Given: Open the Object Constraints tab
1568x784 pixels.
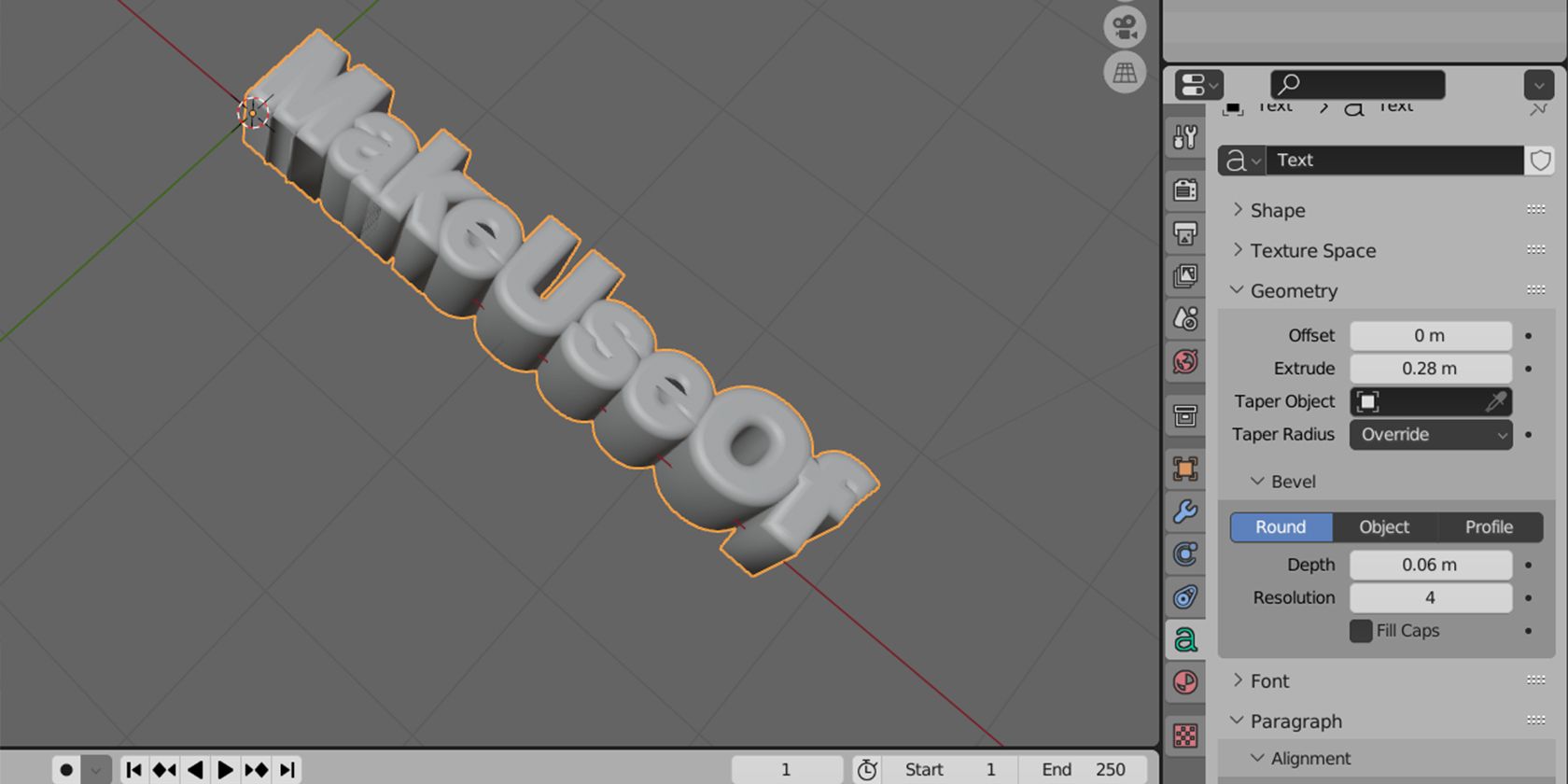Looking at the screenshot, I should coord(1185,597).
